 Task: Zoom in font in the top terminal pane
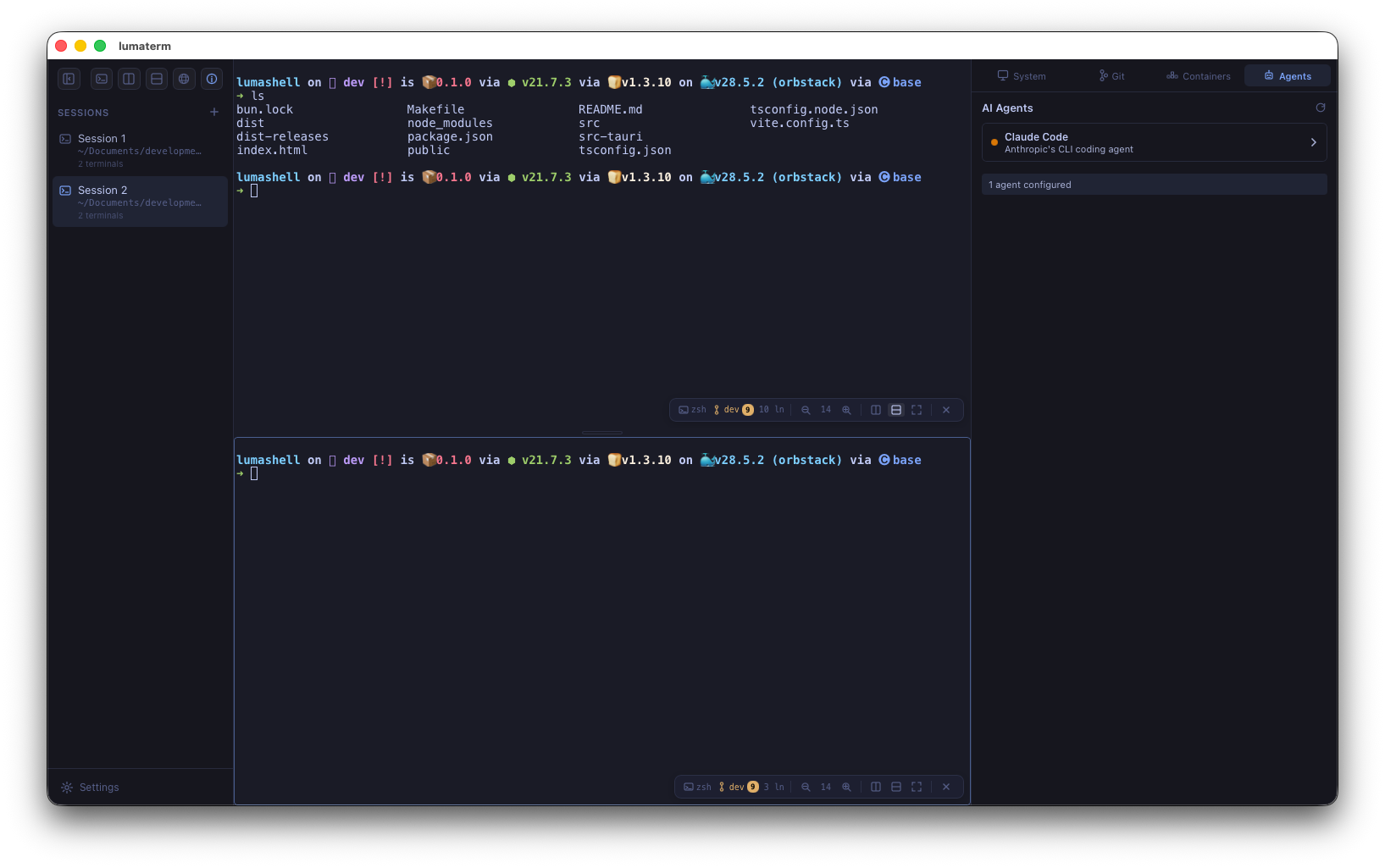point(846,410)
